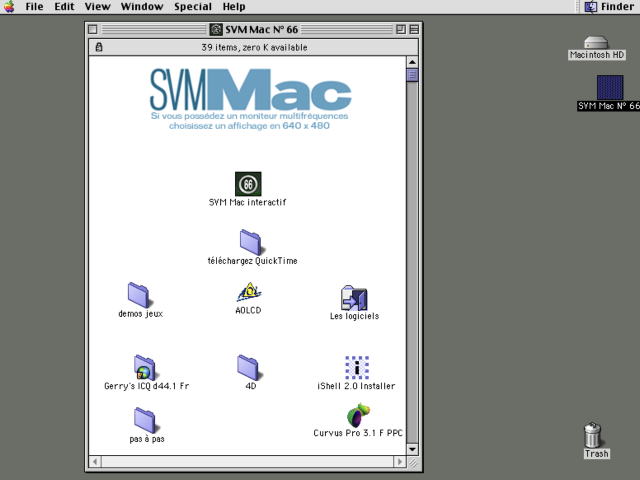The image size is (640, 480).
Task: Click the horizontal scrollbar right arrow
Action: pyautogui.click(x=400, y=462)
